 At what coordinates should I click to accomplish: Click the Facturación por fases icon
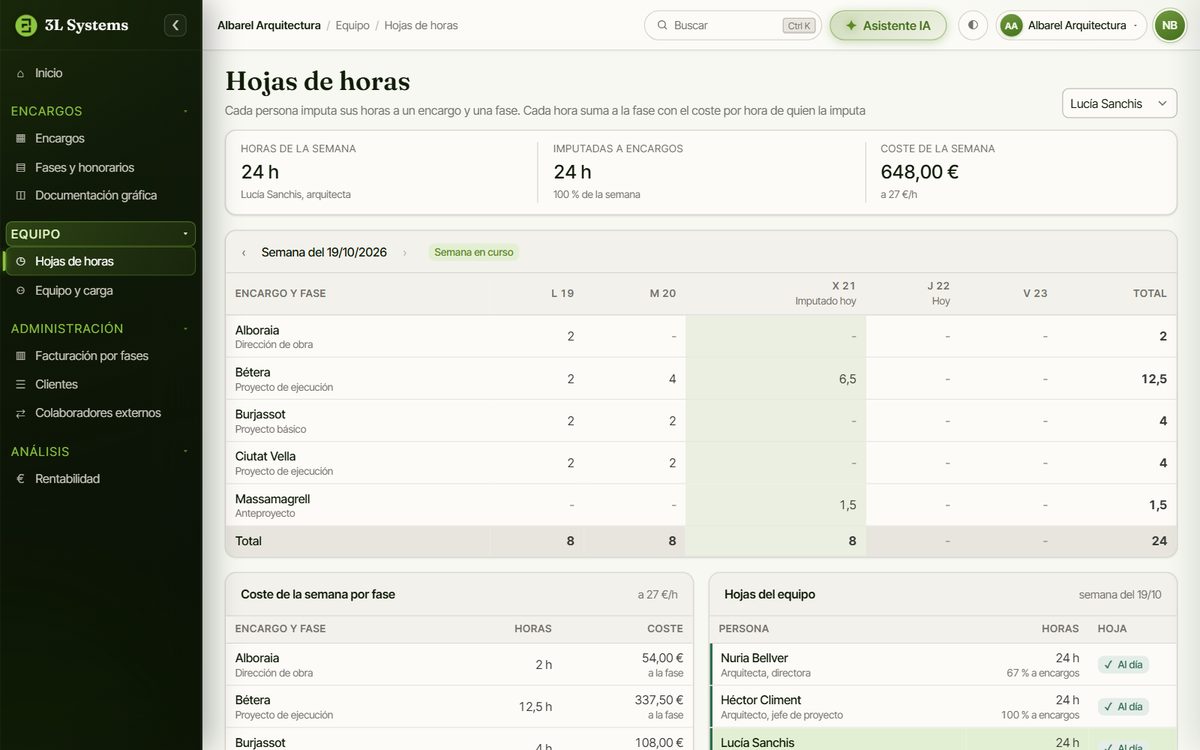(x=21, y=356)
